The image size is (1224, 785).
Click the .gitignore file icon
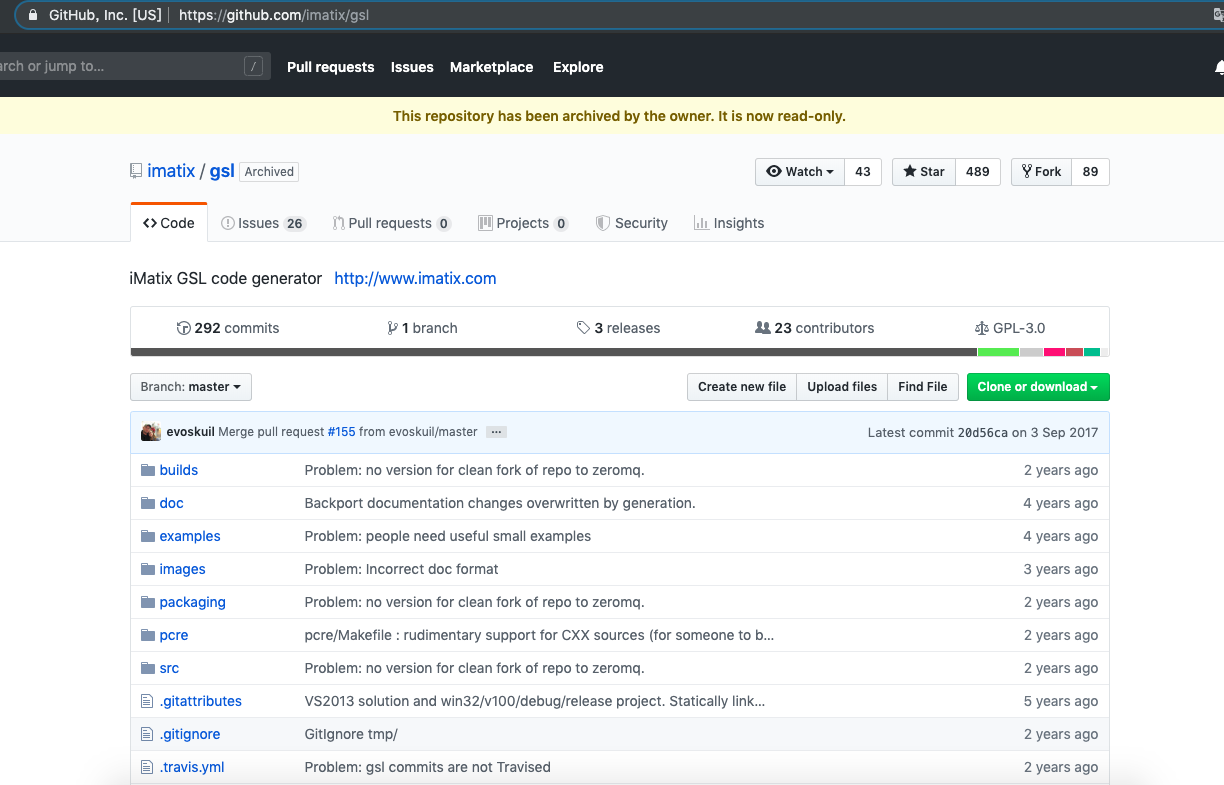147,734
